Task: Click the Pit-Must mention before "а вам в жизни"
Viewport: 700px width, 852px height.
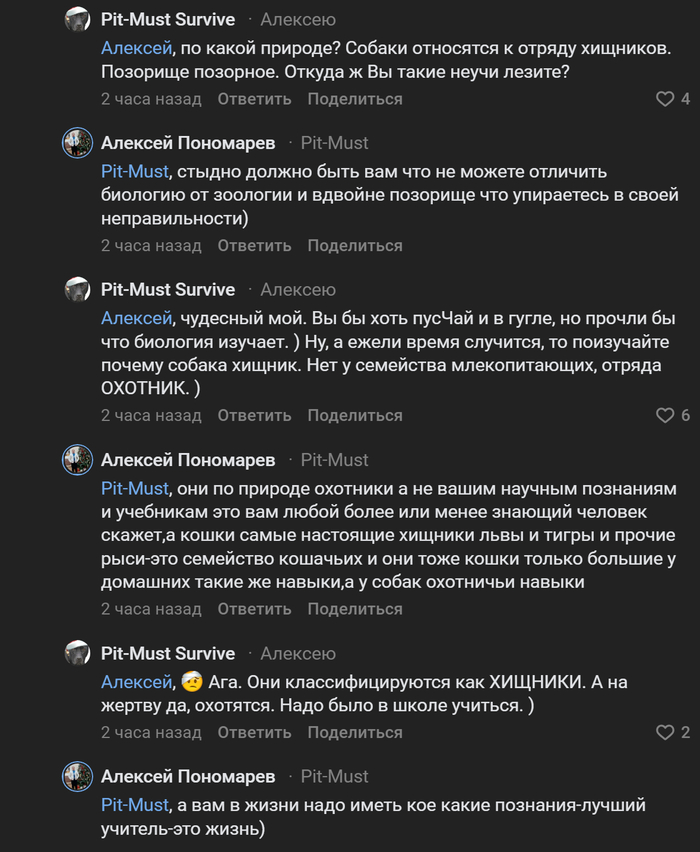Action: coord(134,804)
